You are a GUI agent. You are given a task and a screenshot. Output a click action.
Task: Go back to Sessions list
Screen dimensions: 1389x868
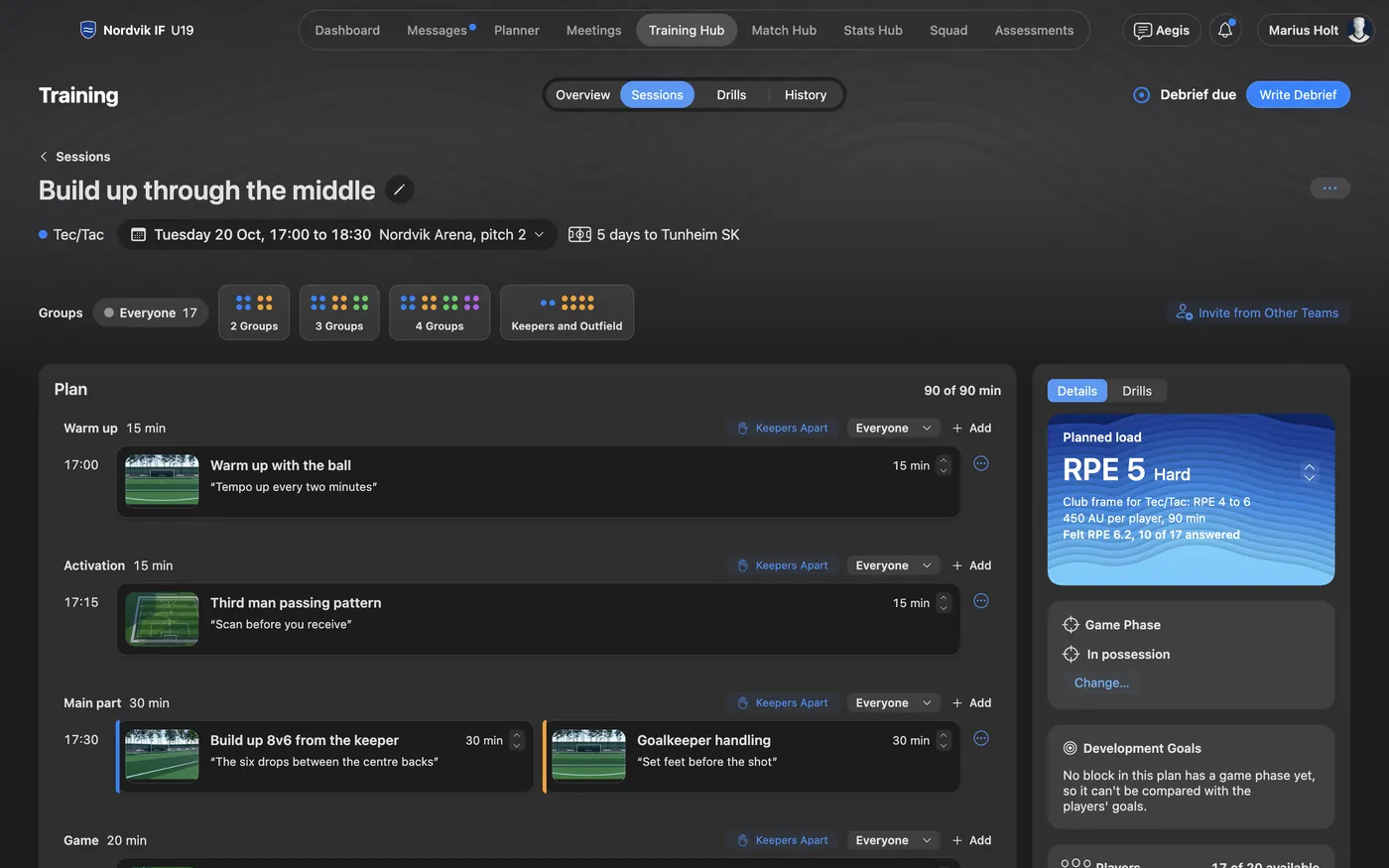(x=74, y=157)
